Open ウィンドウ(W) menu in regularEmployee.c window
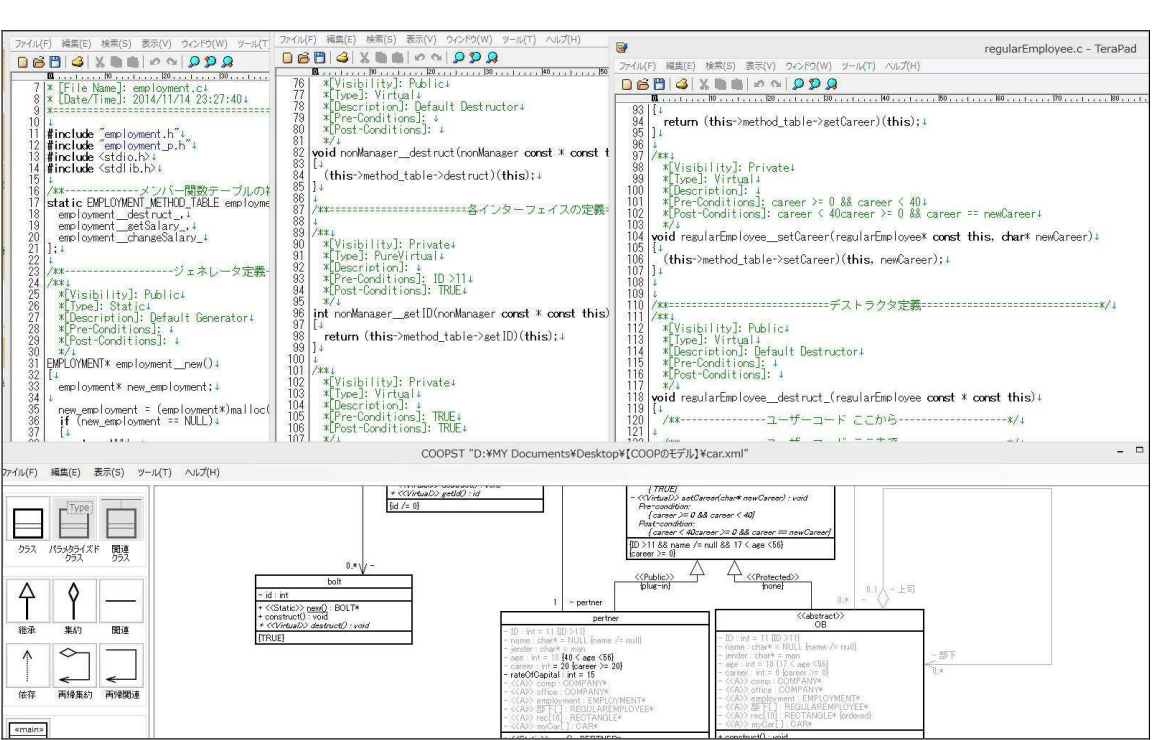 tap(808, 66)
